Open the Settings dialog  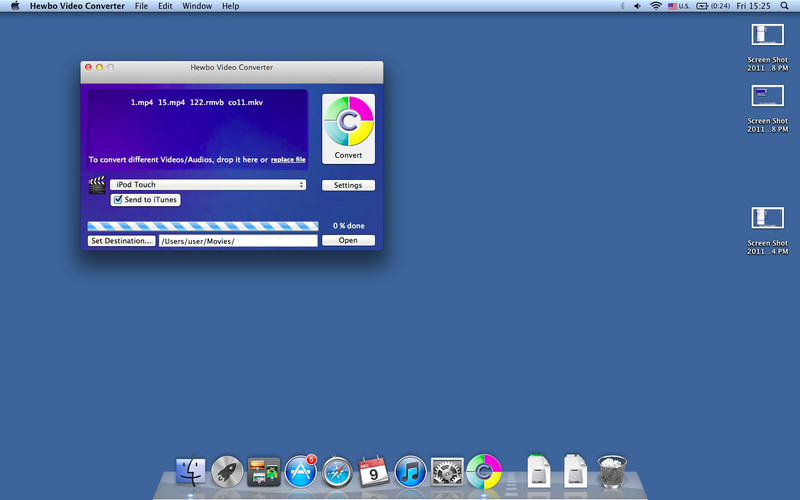pyautogui.click(x=348, y=185)
